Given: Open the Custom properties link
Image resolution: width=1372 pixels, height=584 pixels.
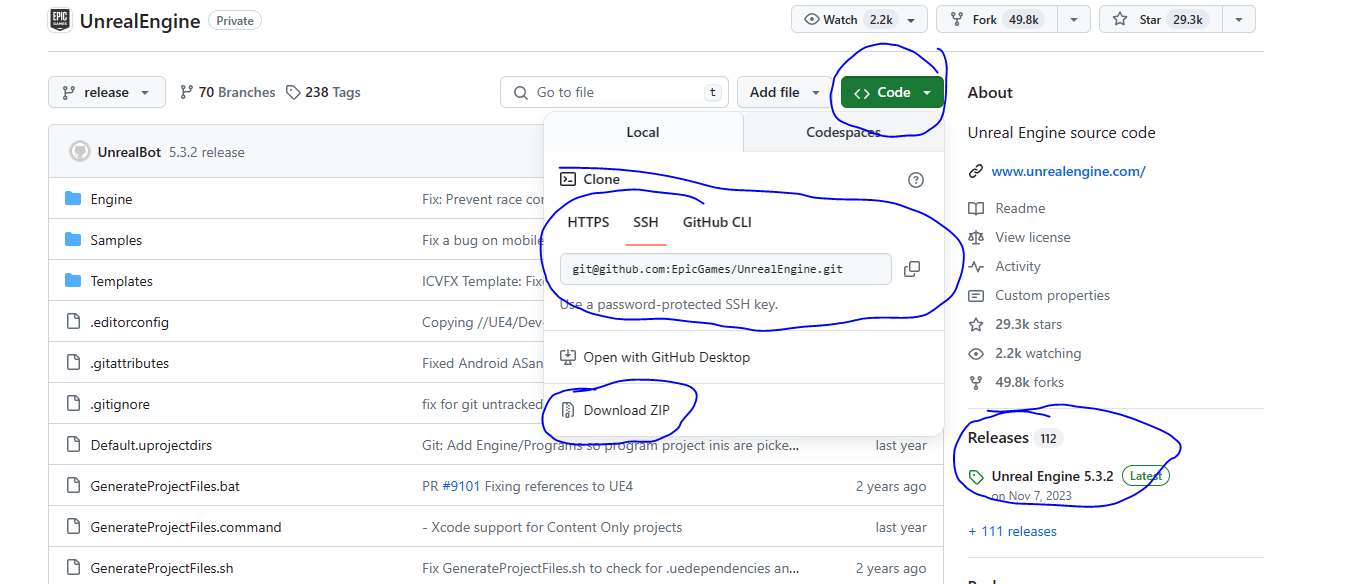Looking at the screenshot, I should point(1052,295).
